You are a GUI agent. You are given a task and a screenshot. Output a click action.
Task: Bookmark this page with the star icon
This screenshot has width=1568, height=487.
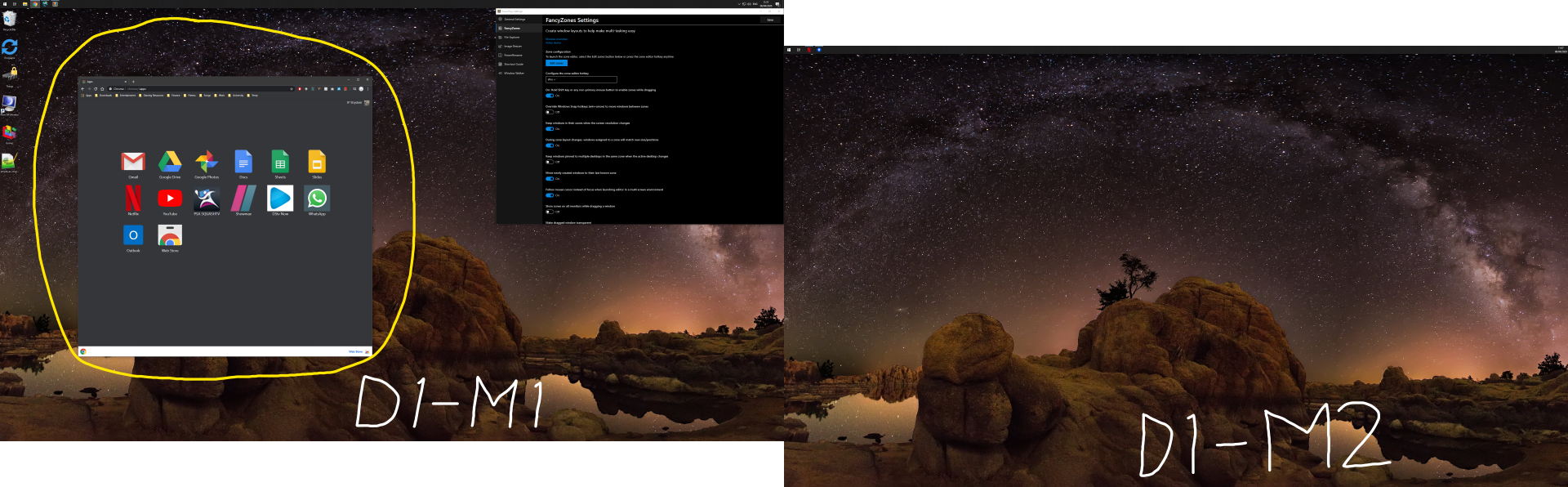tap(292, 89)
